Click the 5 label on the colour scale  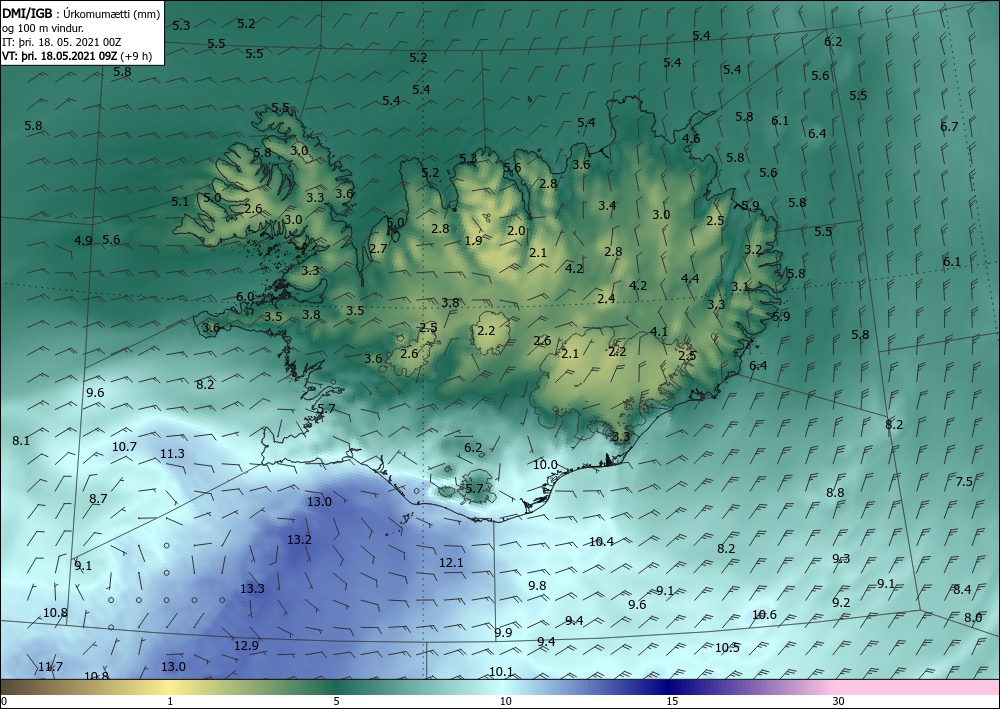point(336,701)
